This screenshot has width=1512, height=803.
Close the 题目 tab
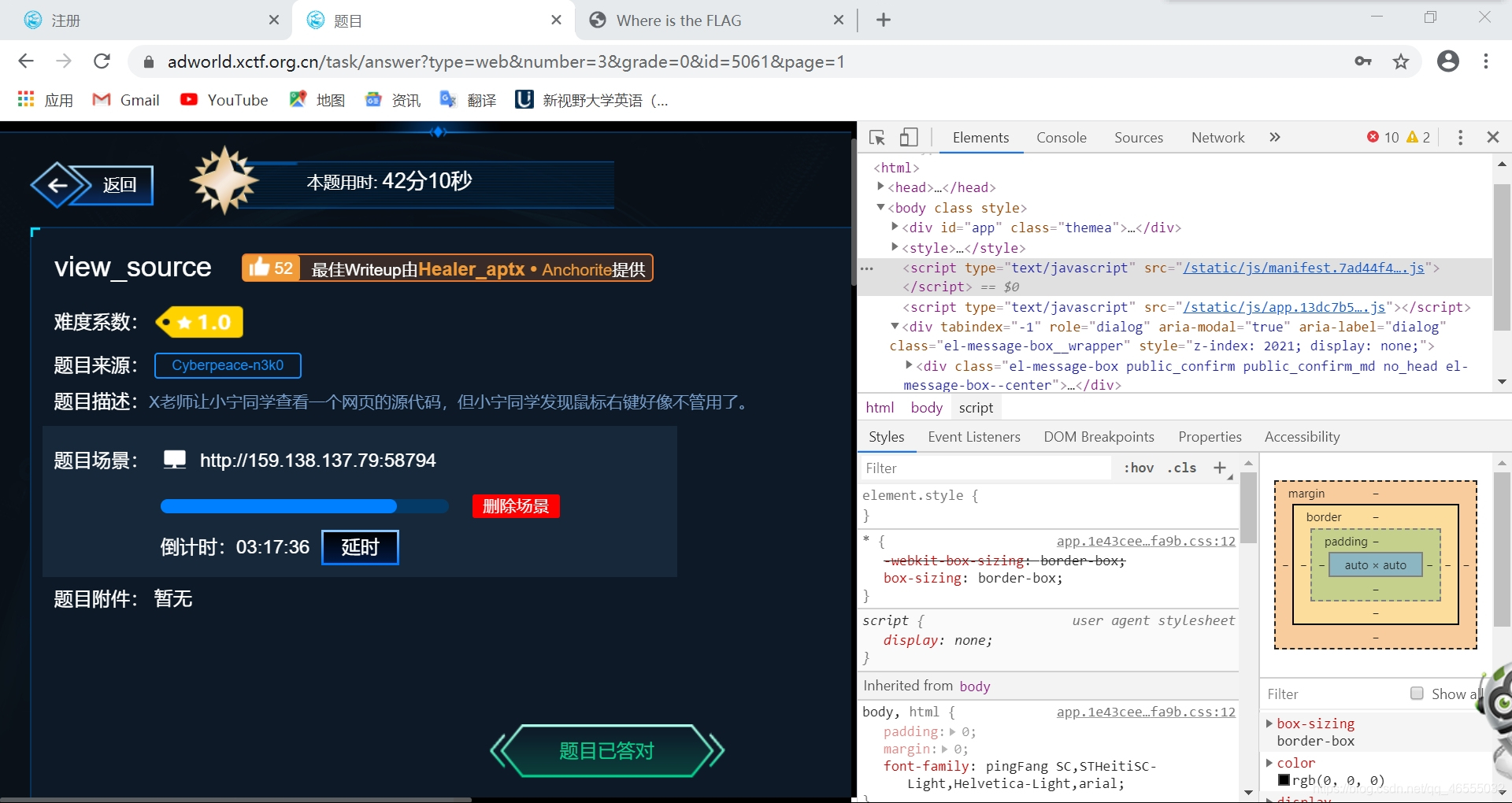point(557,20)
